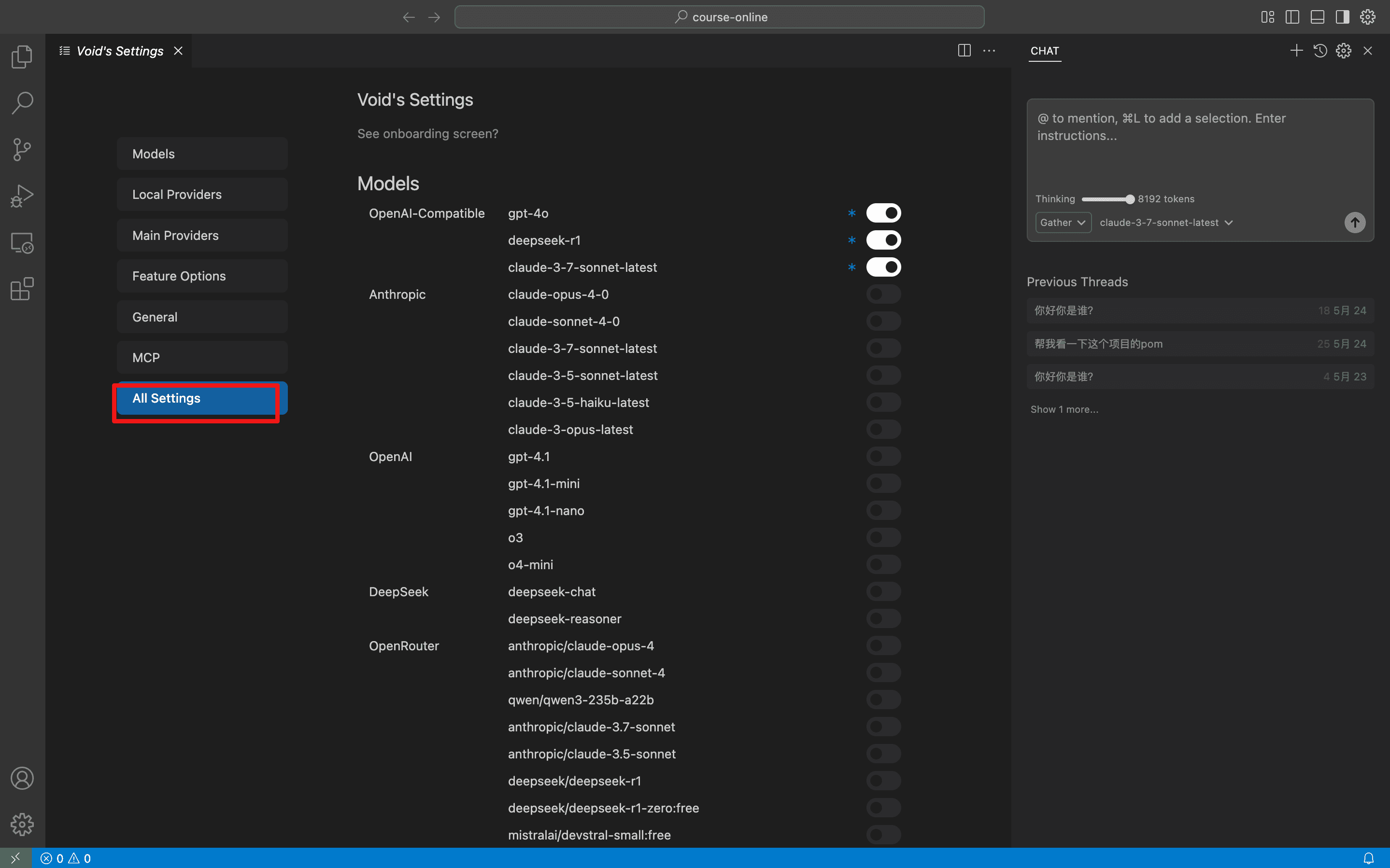Open Remote Explorer icon
The width and height of the screenshot is (1390, 868).
point(22,243)
